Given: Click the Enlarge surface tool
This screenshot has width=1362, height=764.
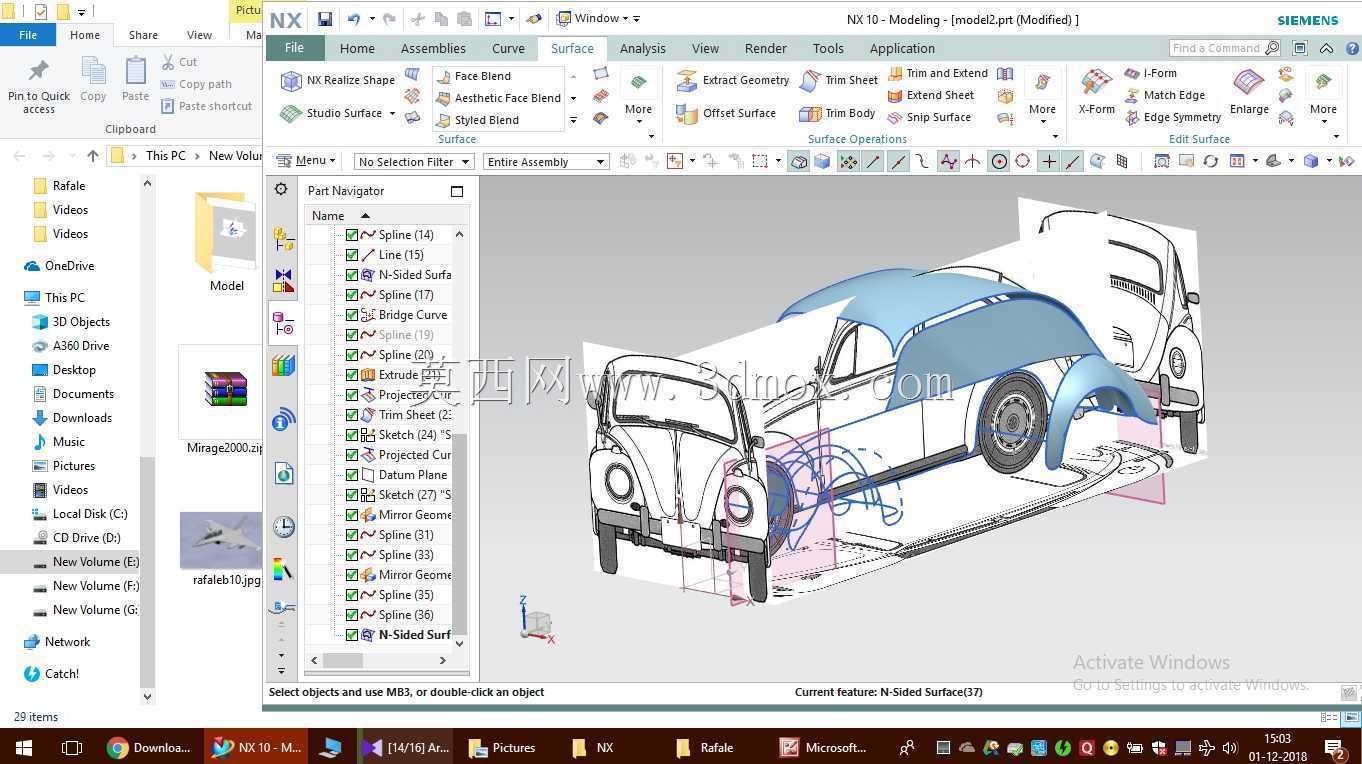Looking at the screenshot, I should click(1249, 92).
